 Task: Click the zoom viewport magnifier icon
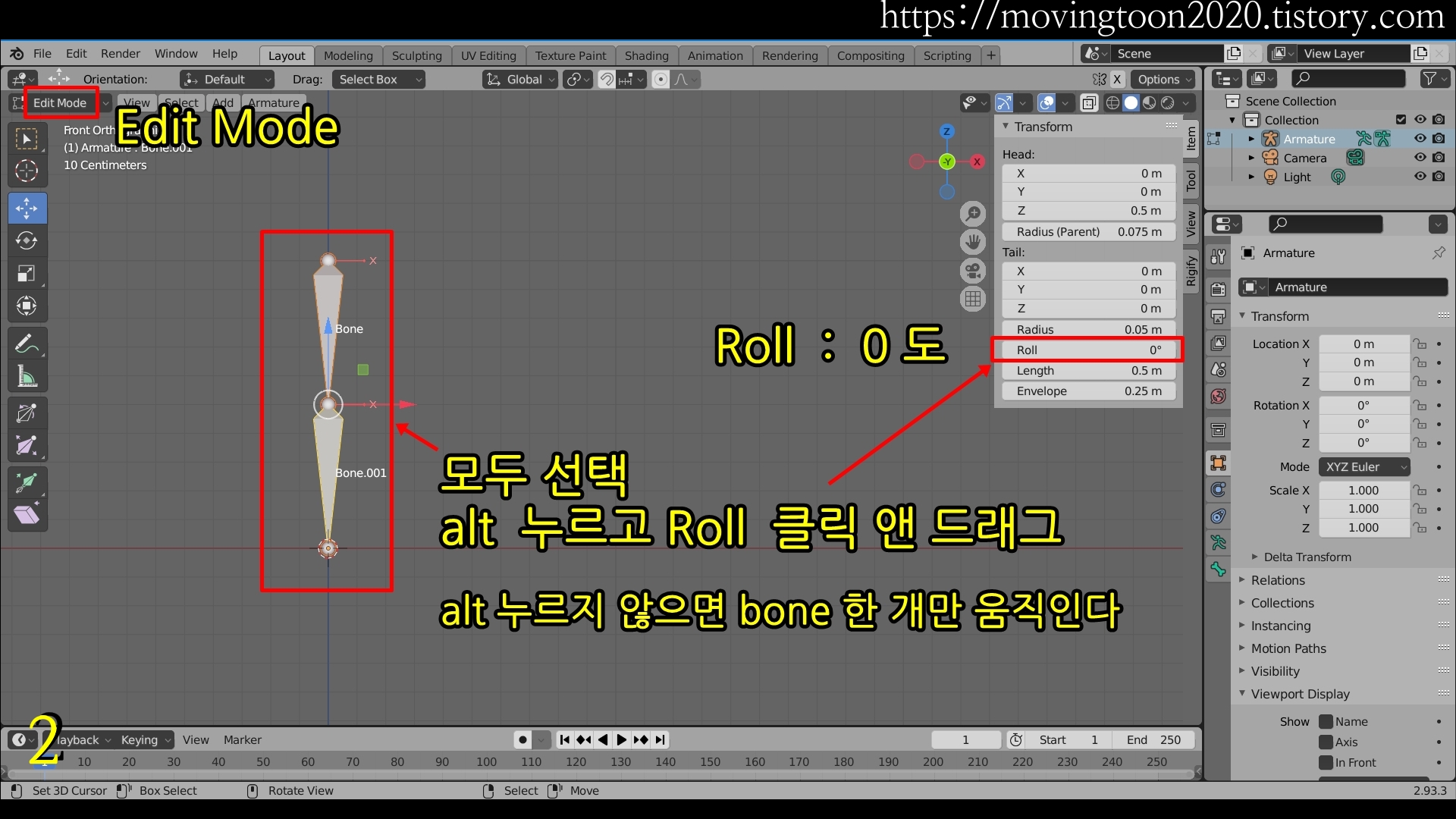pyautogui.click(x=973, y=214)
